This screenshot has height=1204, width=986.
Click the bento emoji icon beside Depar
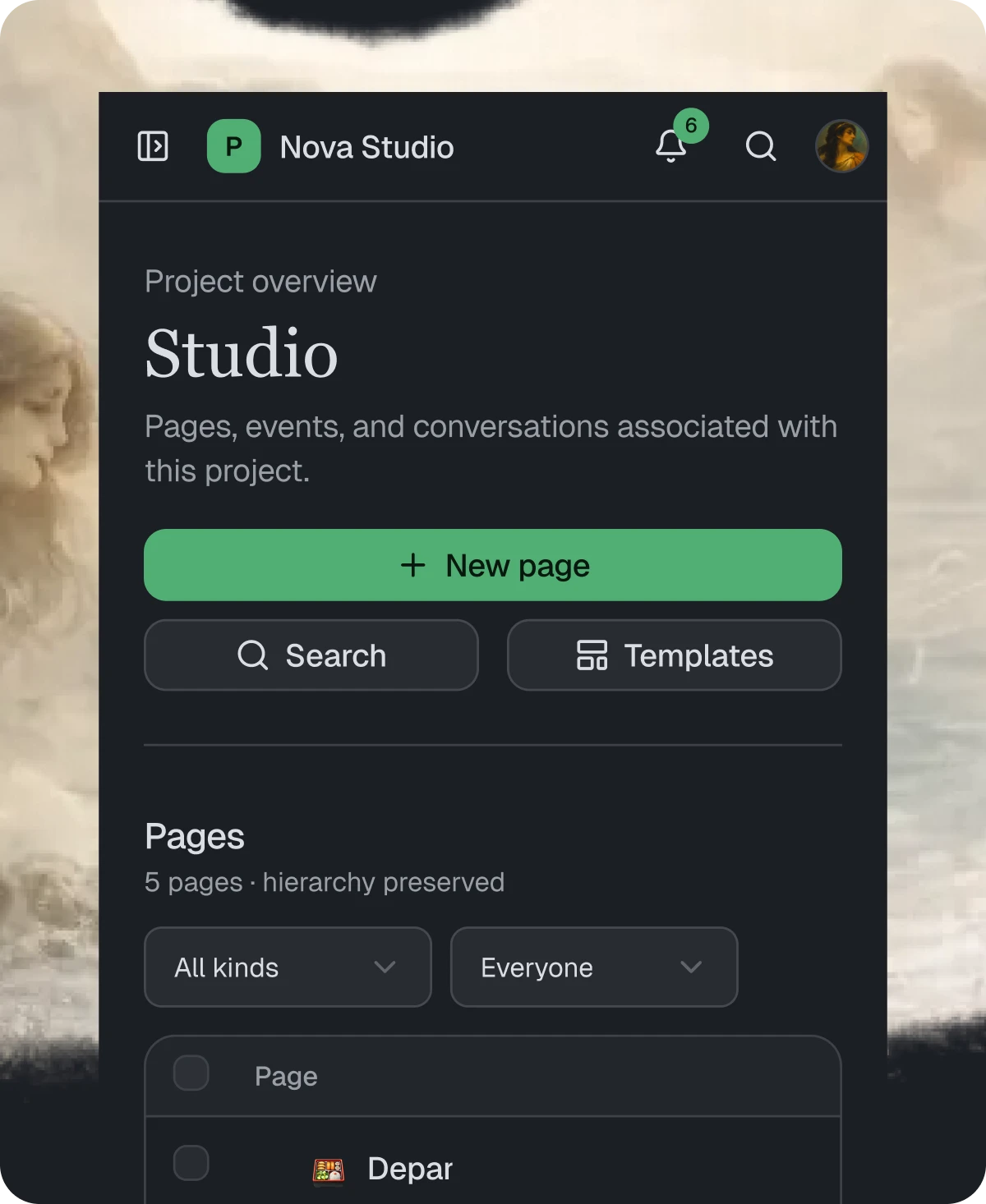point(329,1170)
